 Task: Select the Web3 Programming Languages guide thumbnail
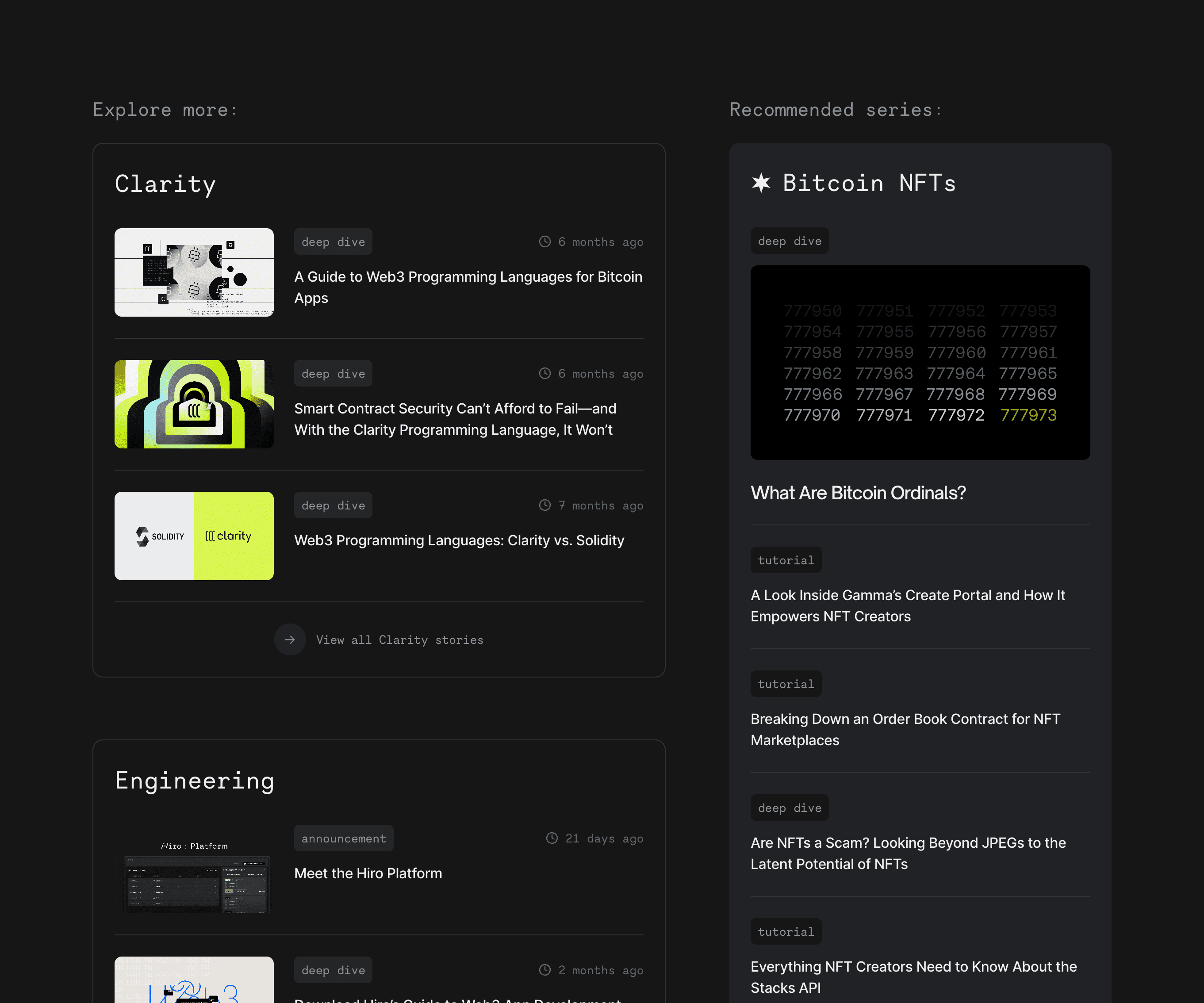(x=194, y=273)
